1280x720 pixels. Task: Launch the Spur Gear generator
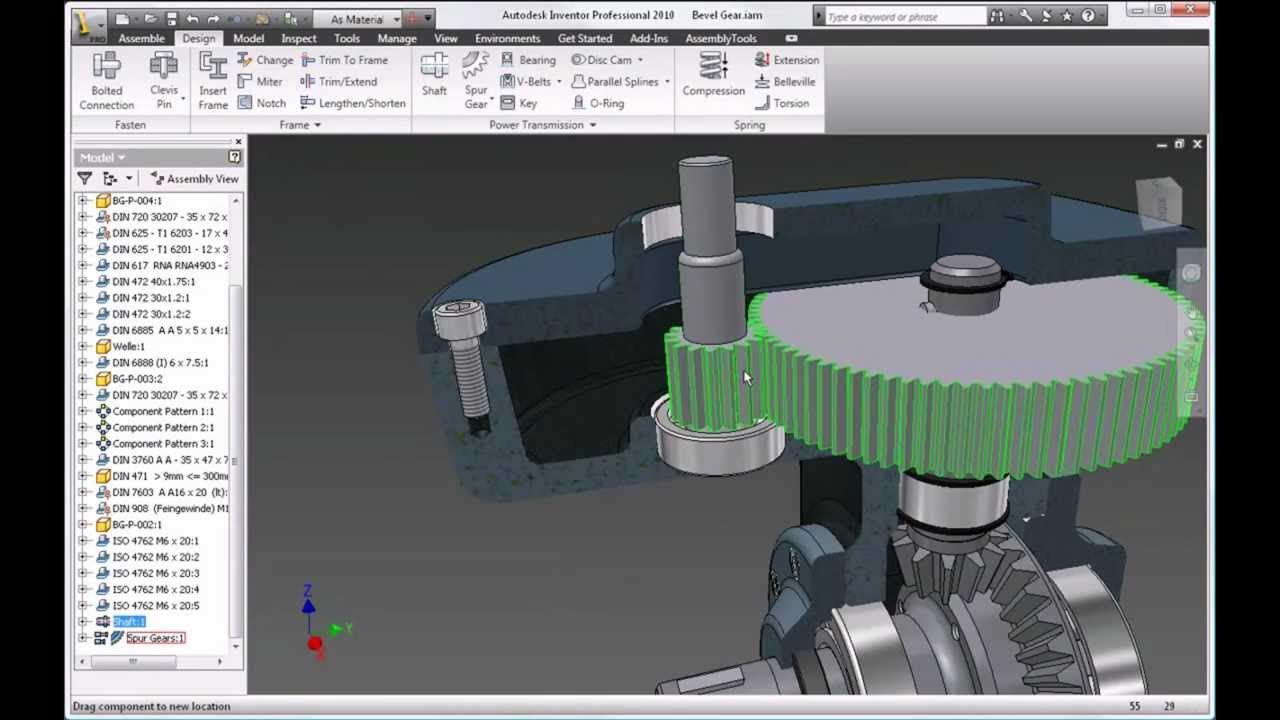(x=476, y=81)
